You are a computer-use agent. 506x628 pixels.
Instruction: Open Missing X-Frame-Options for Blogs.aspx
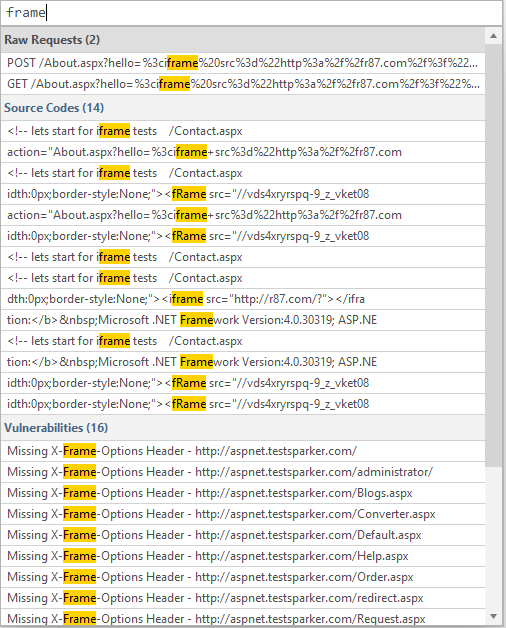click(x=243, y=493)
